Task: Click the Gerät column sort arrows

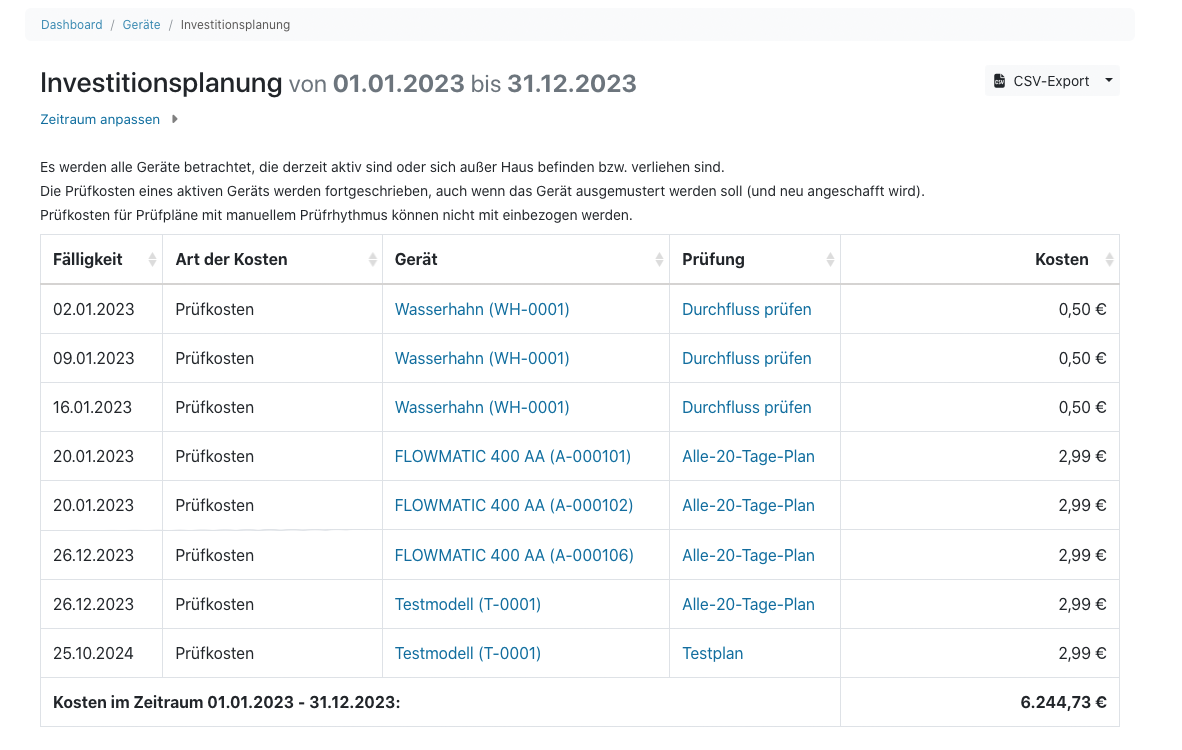Action: pyautogui.click(x=659, y=260)
